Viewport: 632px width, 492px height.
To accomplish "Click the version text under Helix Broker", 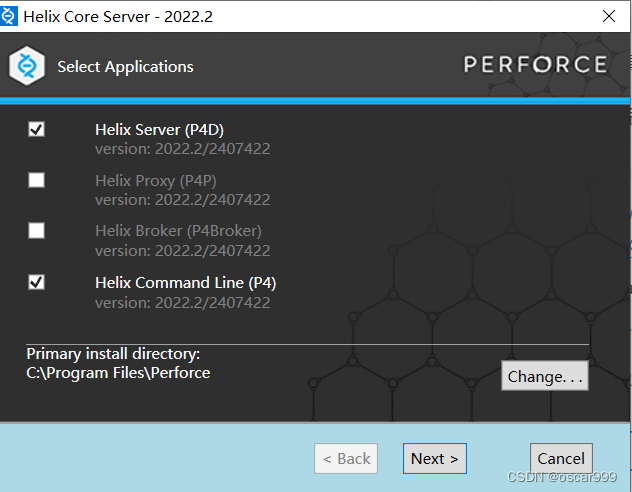I will coord(183,251).
